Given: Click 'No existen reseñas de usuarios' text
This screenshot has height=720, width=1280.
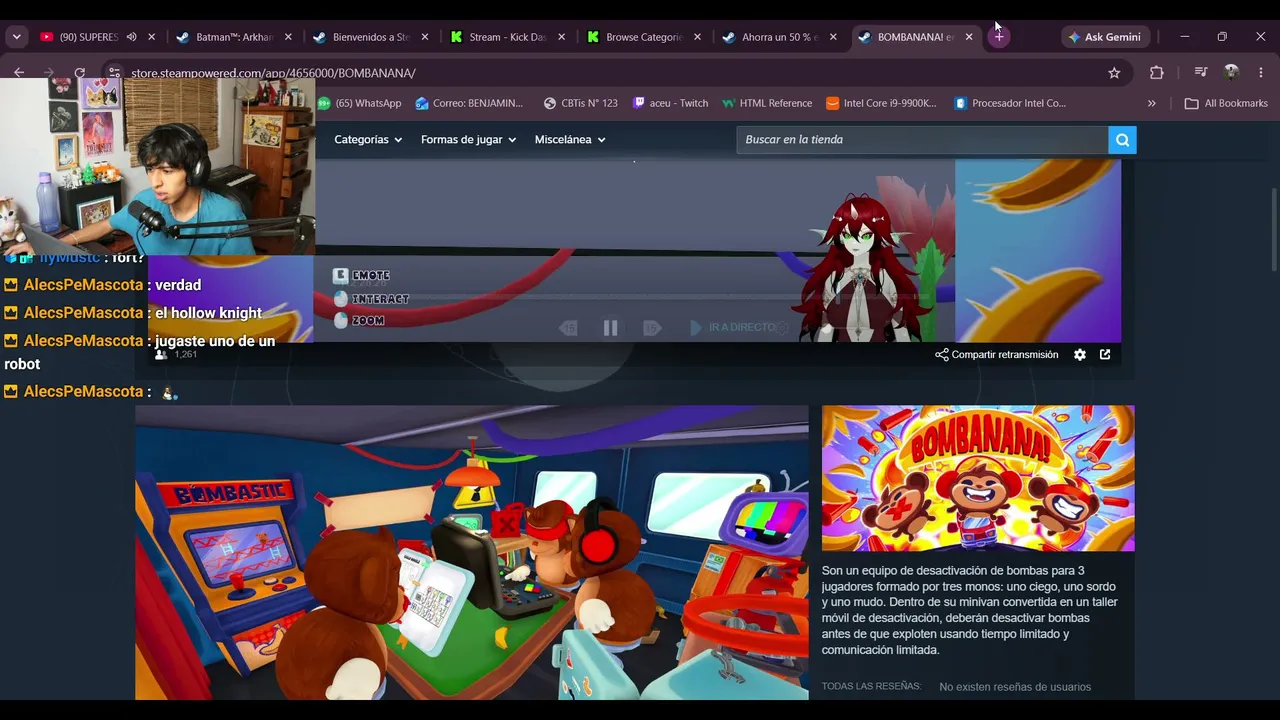Looking at the screenshot, I should coord(1015,687).
